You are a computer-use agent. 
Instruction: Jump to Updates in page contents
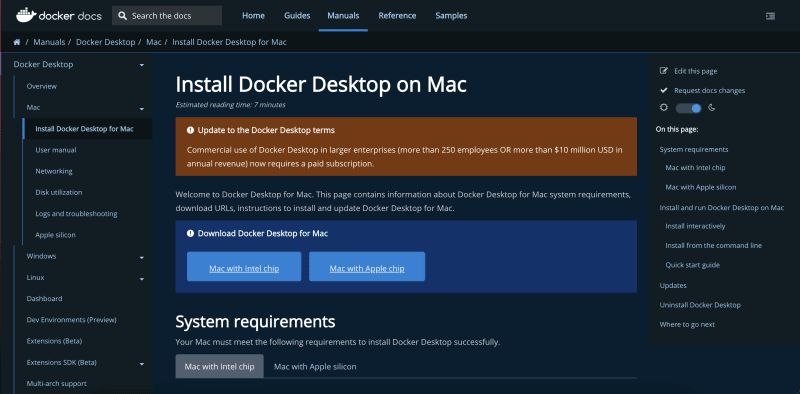(x=673, y=285)
